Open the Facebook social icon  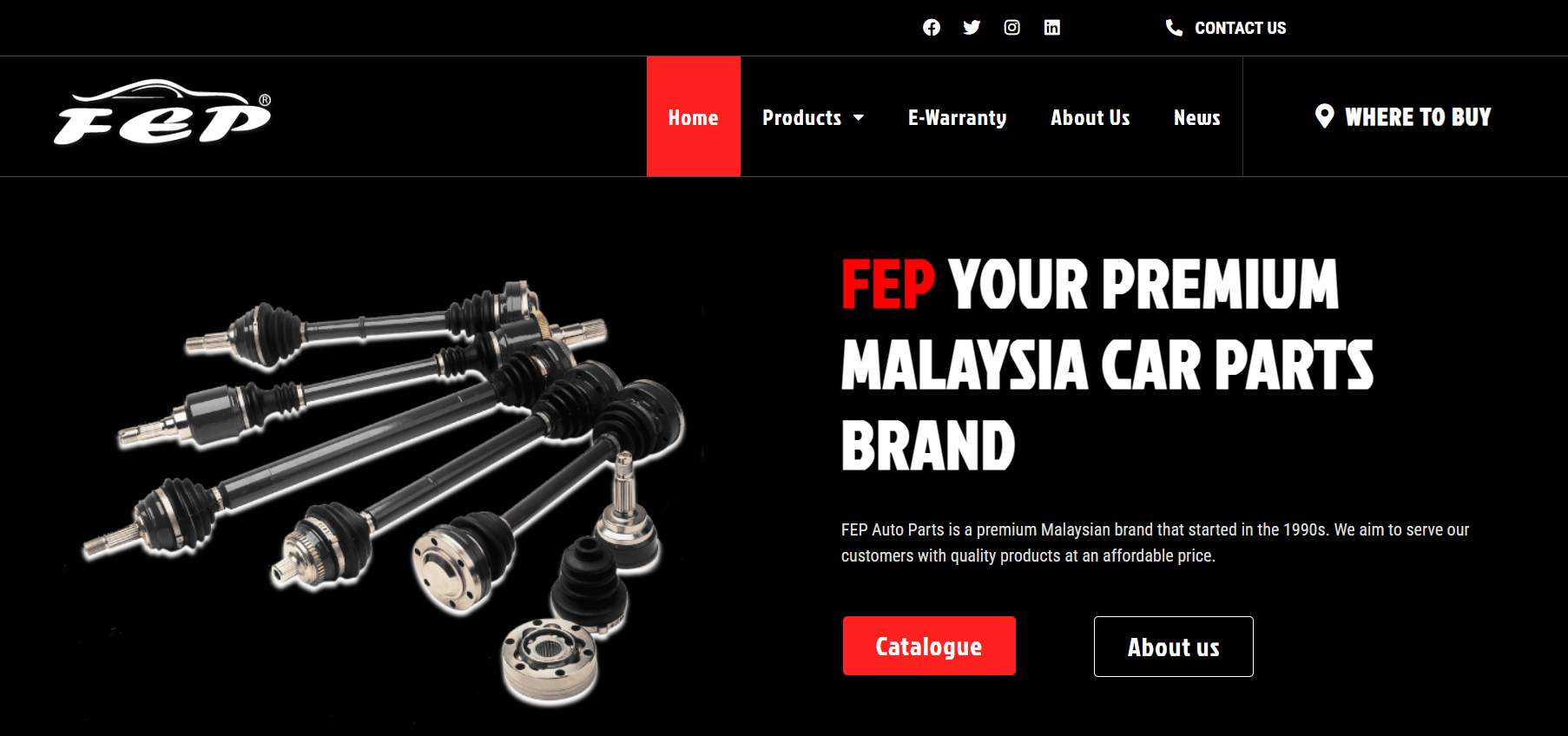(x=931, y=28)
